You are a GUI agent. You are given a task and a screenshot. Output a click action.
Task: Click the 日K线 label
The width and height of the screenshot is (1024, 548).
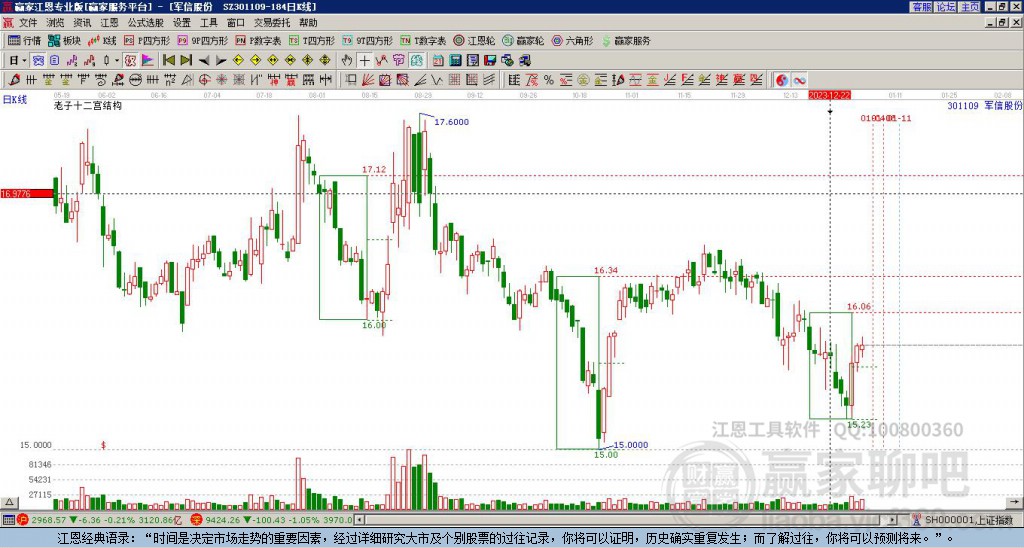click(x=15, y=100)
